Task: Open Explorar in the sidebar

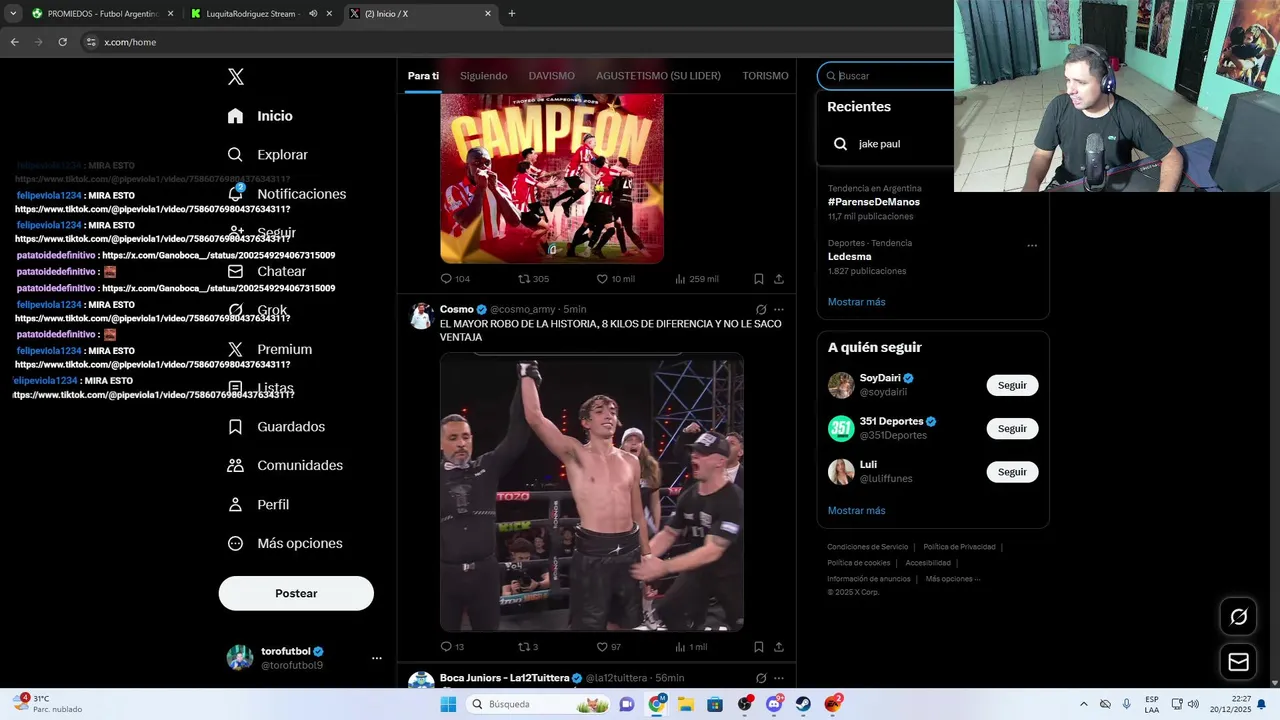Action: [x=267, y=155]
